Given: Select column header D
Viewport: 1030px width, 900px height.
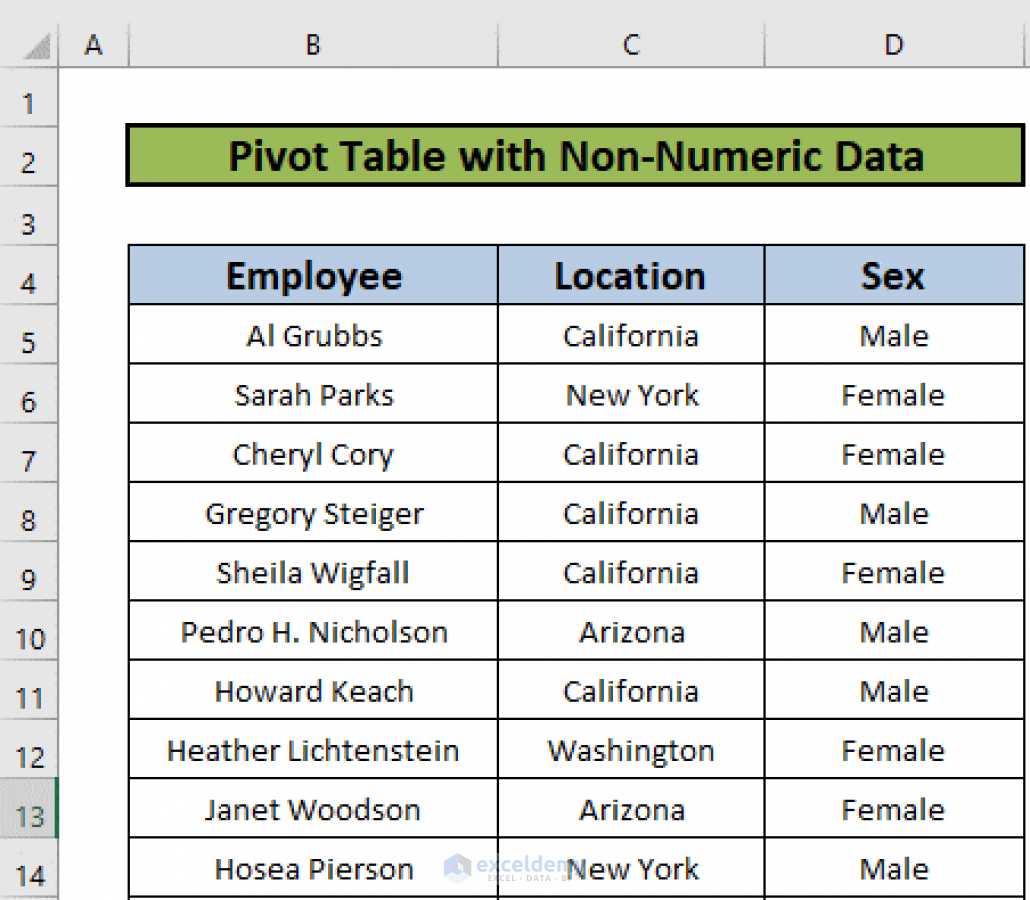Looking at the screenshot, I should click(893, 44).
